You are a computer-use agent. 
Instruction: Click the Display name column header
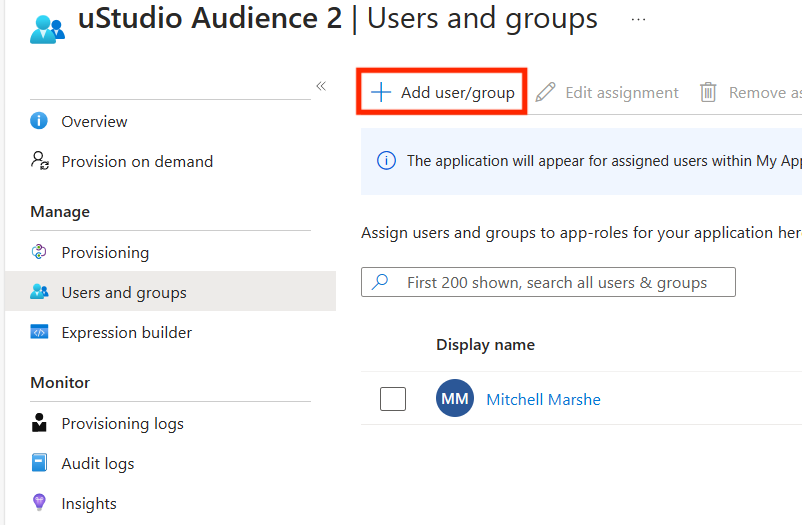[485, 345]
